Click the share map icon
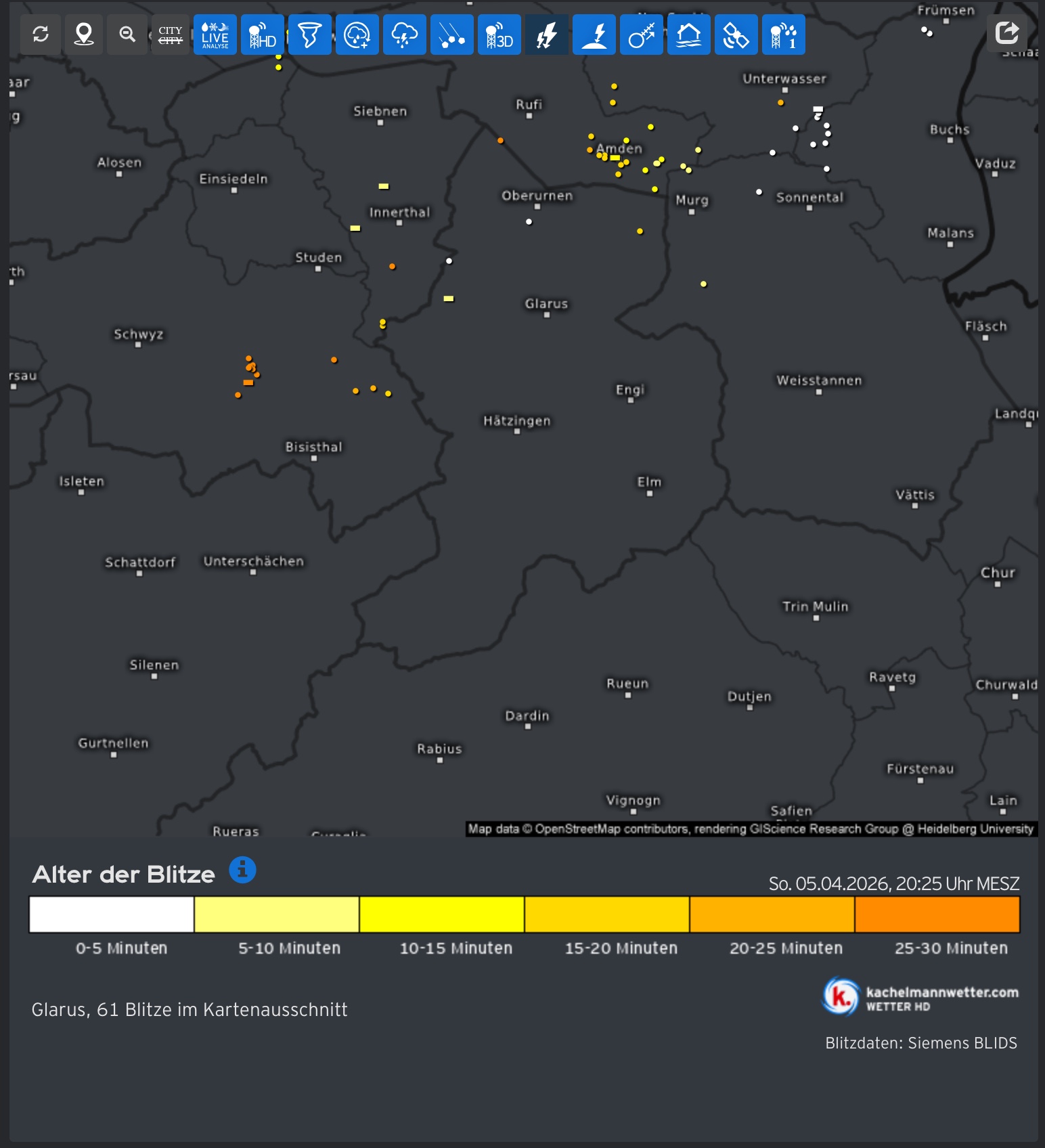 1007,32
